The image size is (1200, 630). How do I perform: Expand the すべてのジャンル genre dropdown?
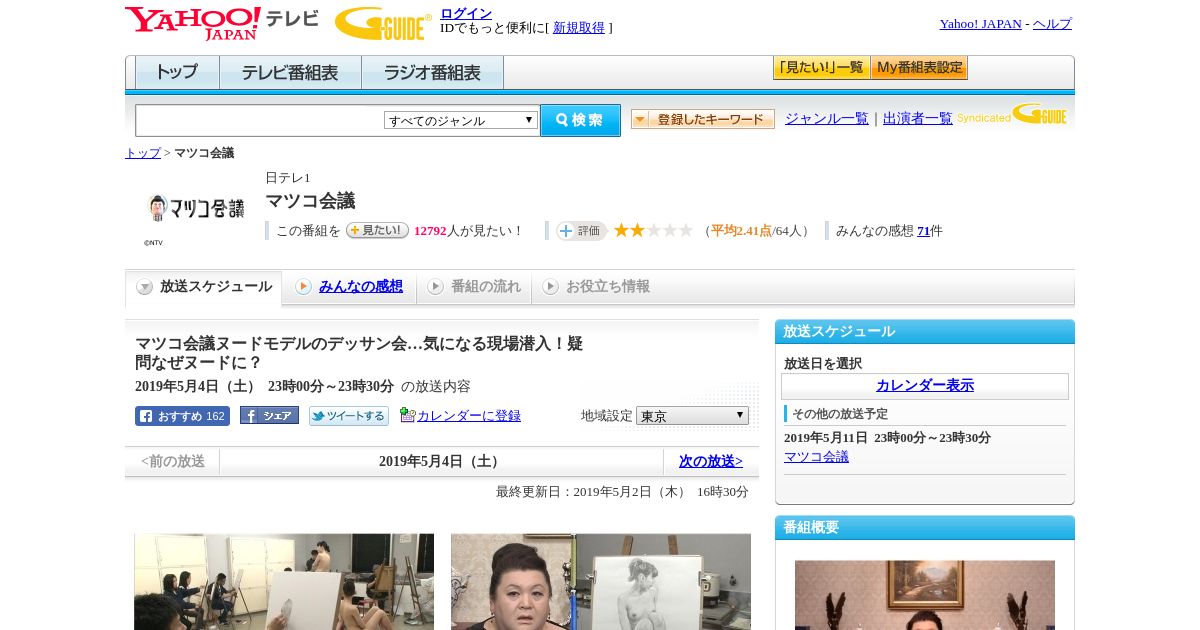click(x=461, y=120)
